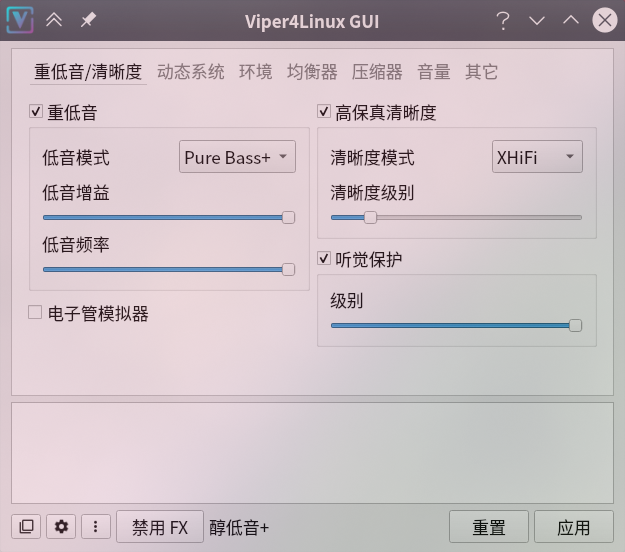Click the question mark help icon
The width and height of the screenshot is (625, 552).
tap(503, 20)
